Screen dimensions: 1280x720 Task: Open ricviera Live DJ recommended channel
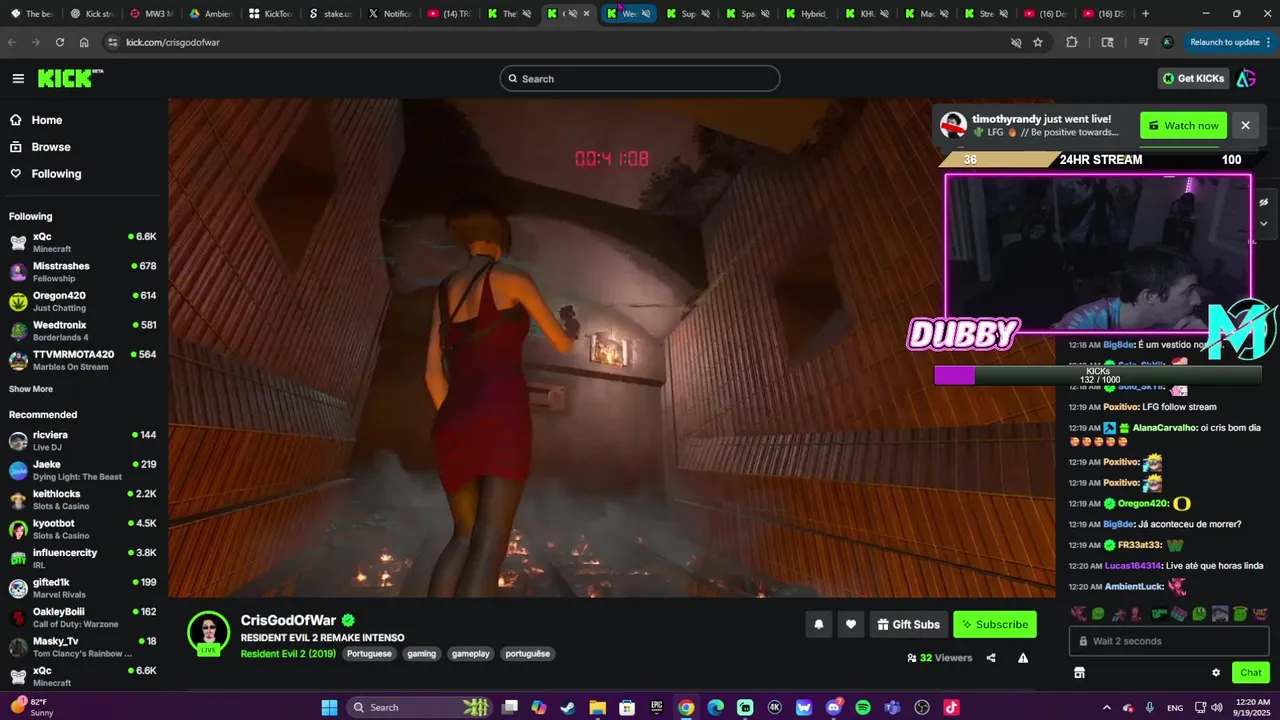point(83,441)
